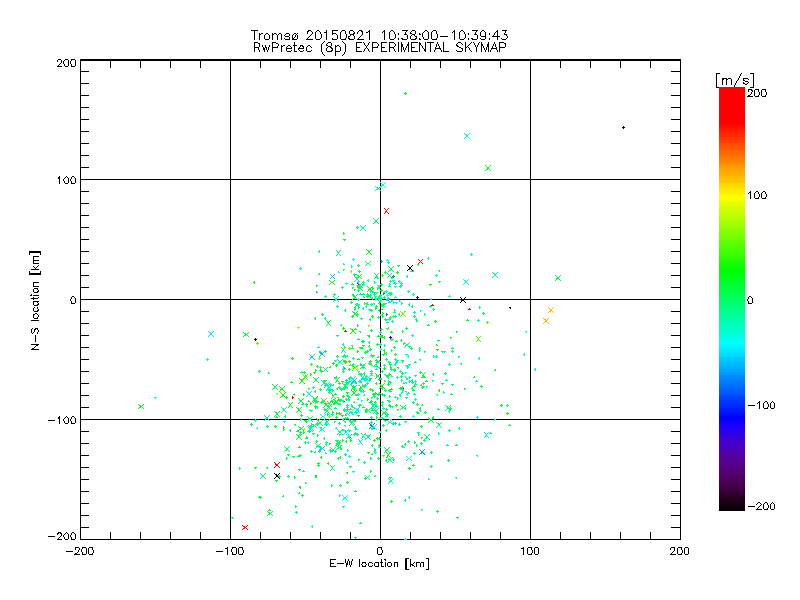
Task: Click the colorbar label '-100'
Action: click(761, 405)
